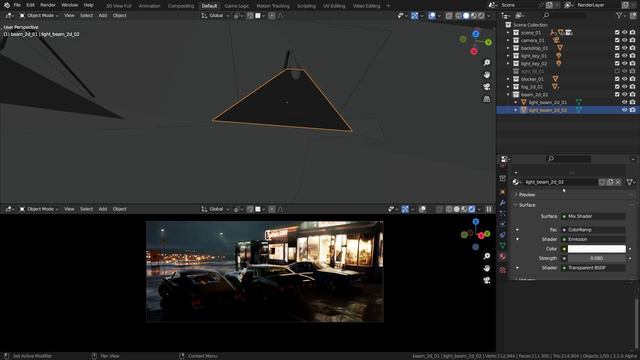Open the Render menu
Image resolution: width=640 pixels, height=360 pixels.
(48, 5)
